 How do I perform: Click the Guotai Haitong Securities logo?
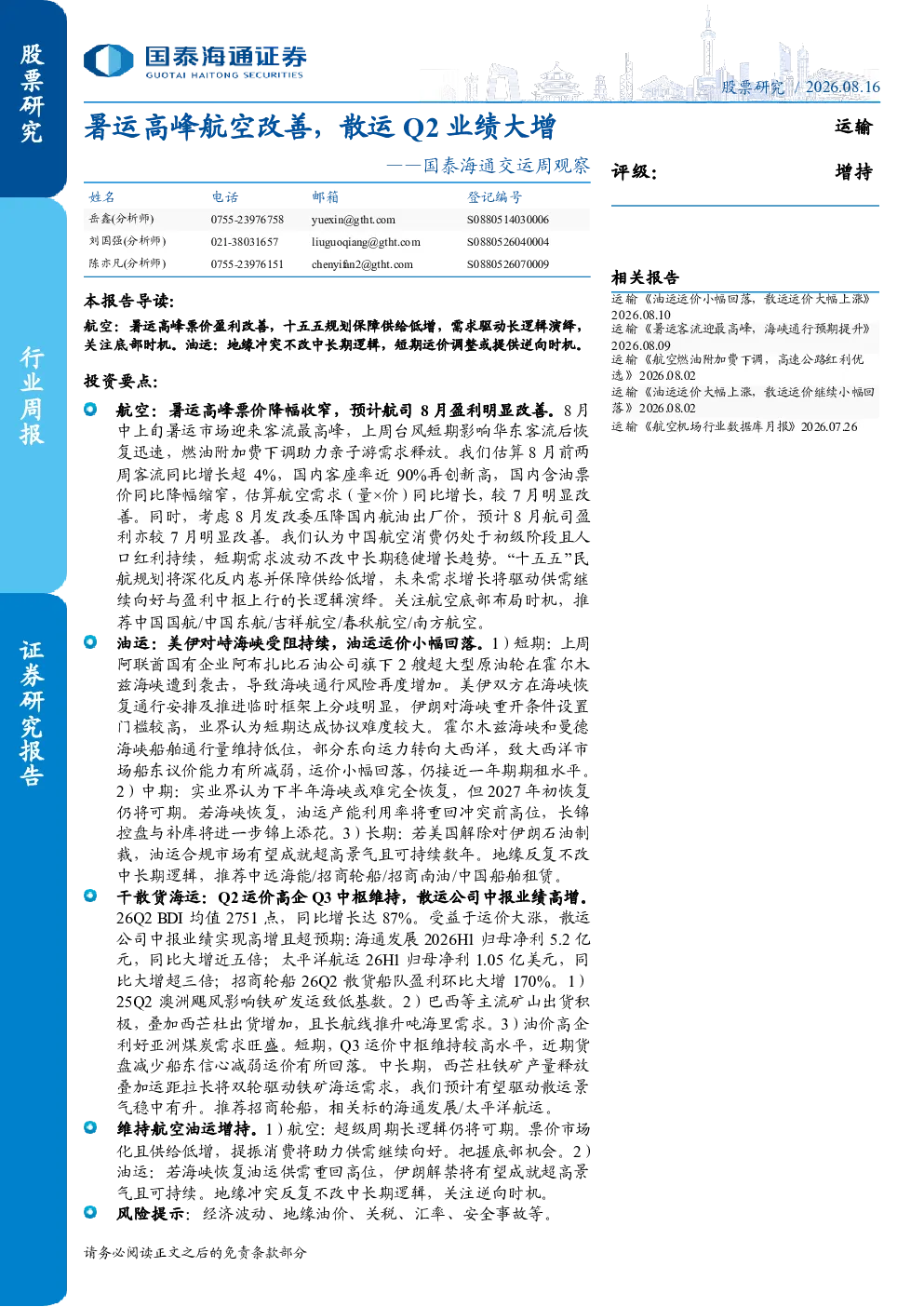tap(194, 61)
